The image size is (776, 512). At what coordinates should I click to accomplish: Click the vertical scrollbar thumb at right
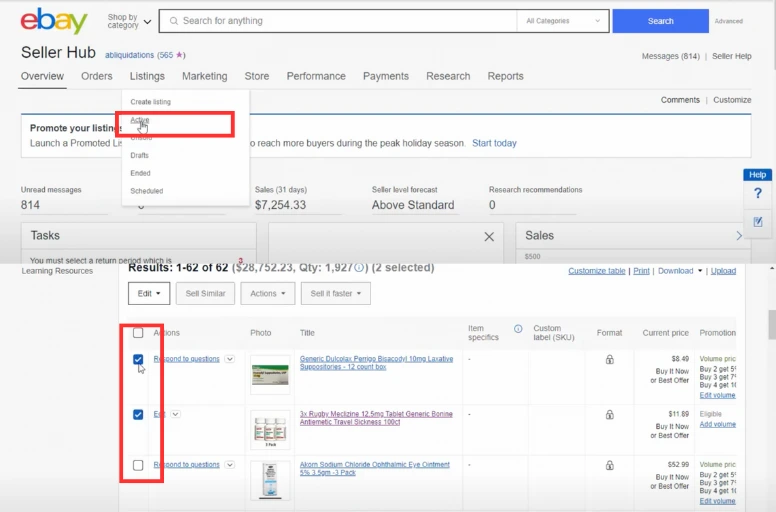pos(772,325)
